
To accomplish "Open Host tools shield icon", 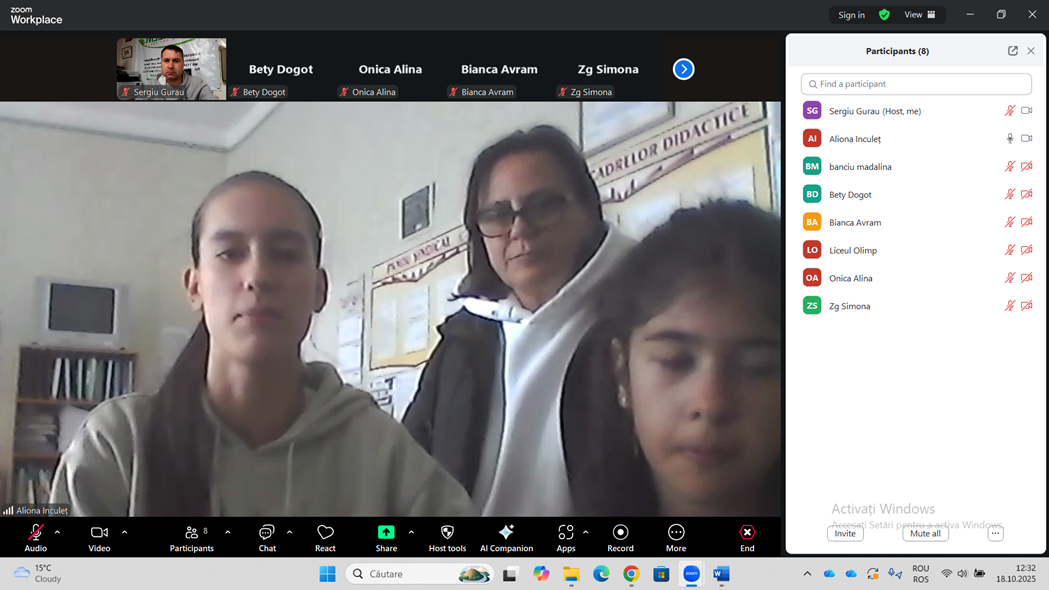I will tap(447, 533).
